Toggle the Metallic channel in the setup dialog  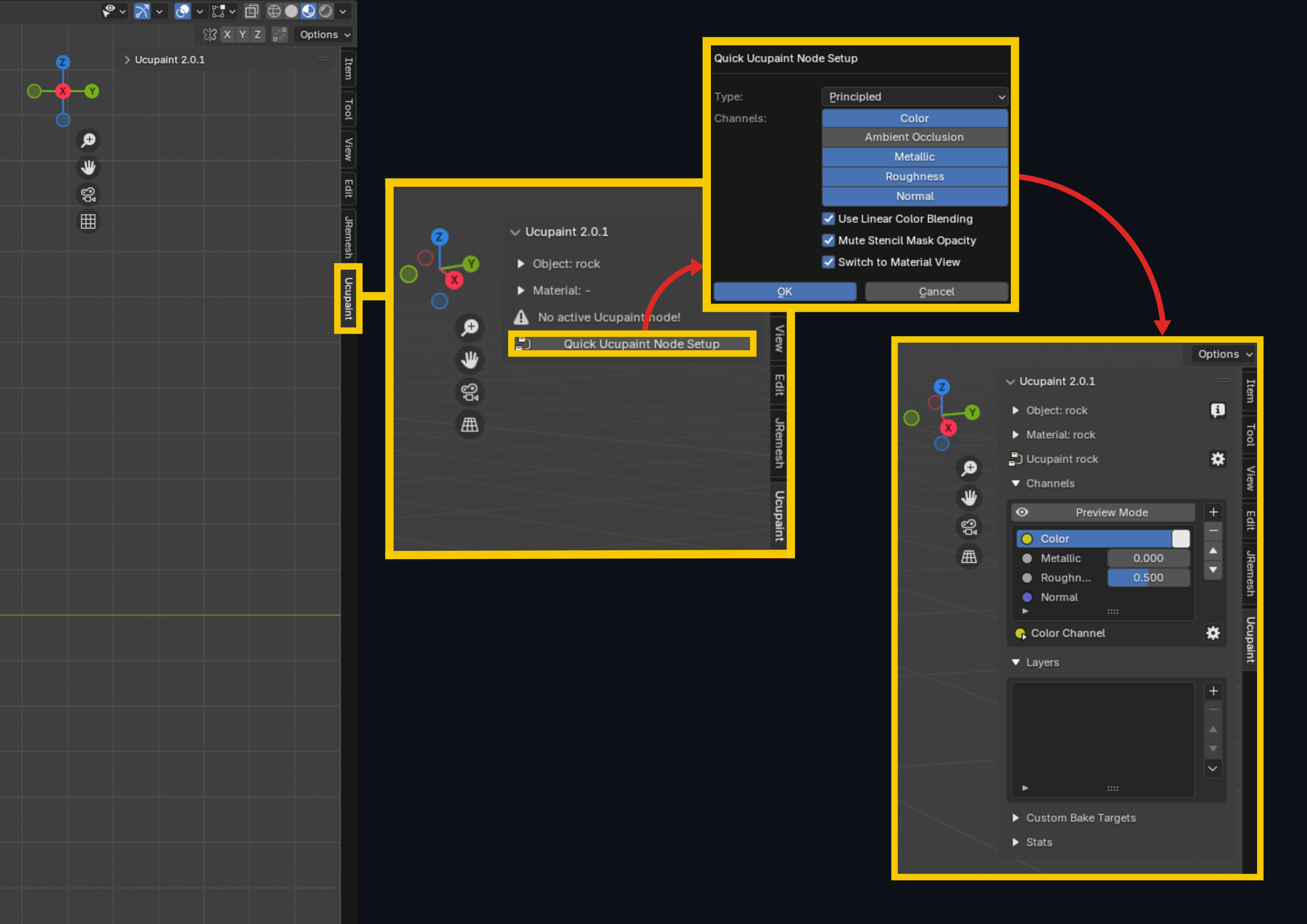pyautogui.click(x=915, y=156)
